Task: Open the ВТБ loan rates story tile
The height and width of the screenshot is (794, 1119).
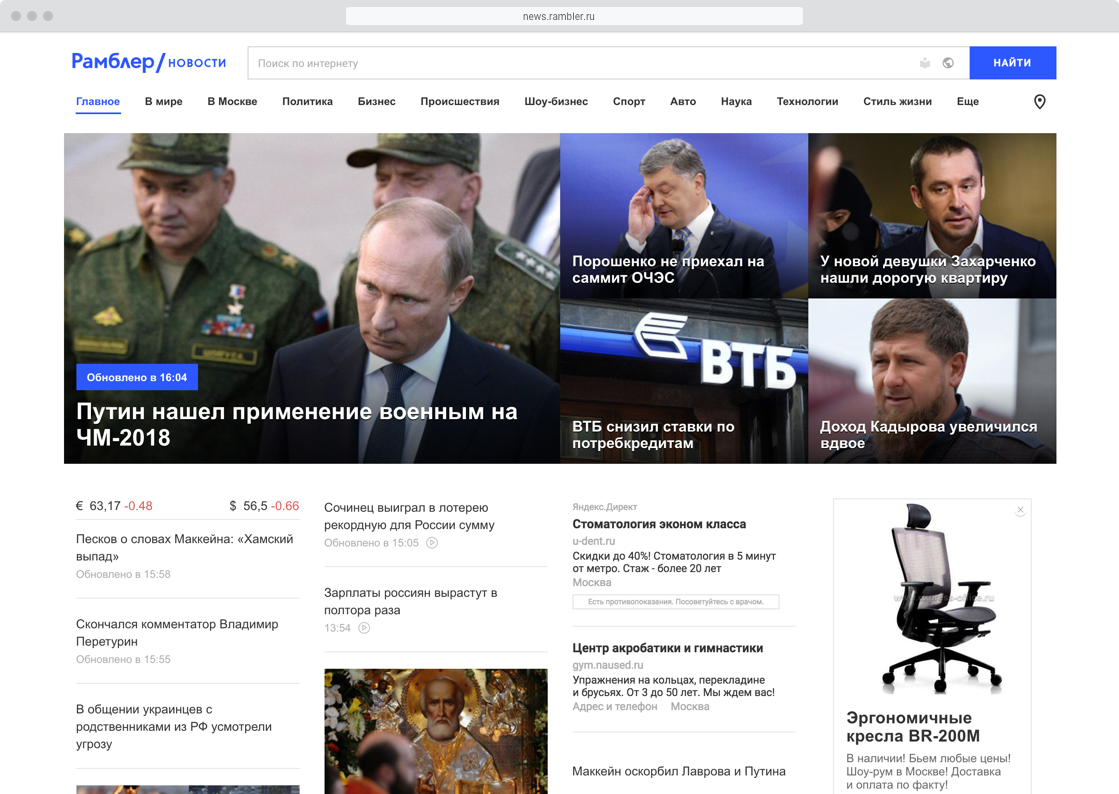Action: pyautogui.click(x=684, y=381)
